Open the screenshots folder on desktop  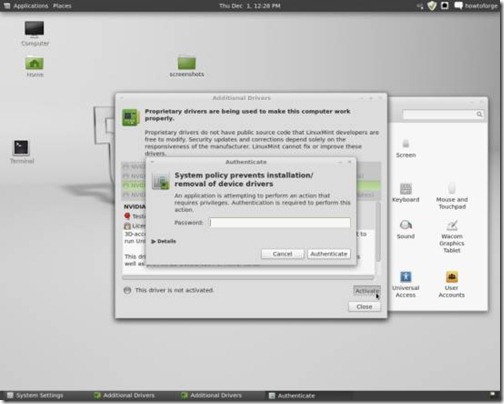(187, 66)
